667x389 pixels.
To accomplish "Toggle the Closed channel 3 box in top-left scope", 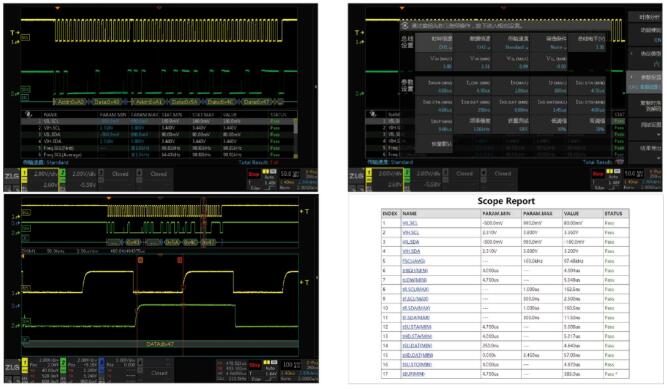I will point(116,180).
